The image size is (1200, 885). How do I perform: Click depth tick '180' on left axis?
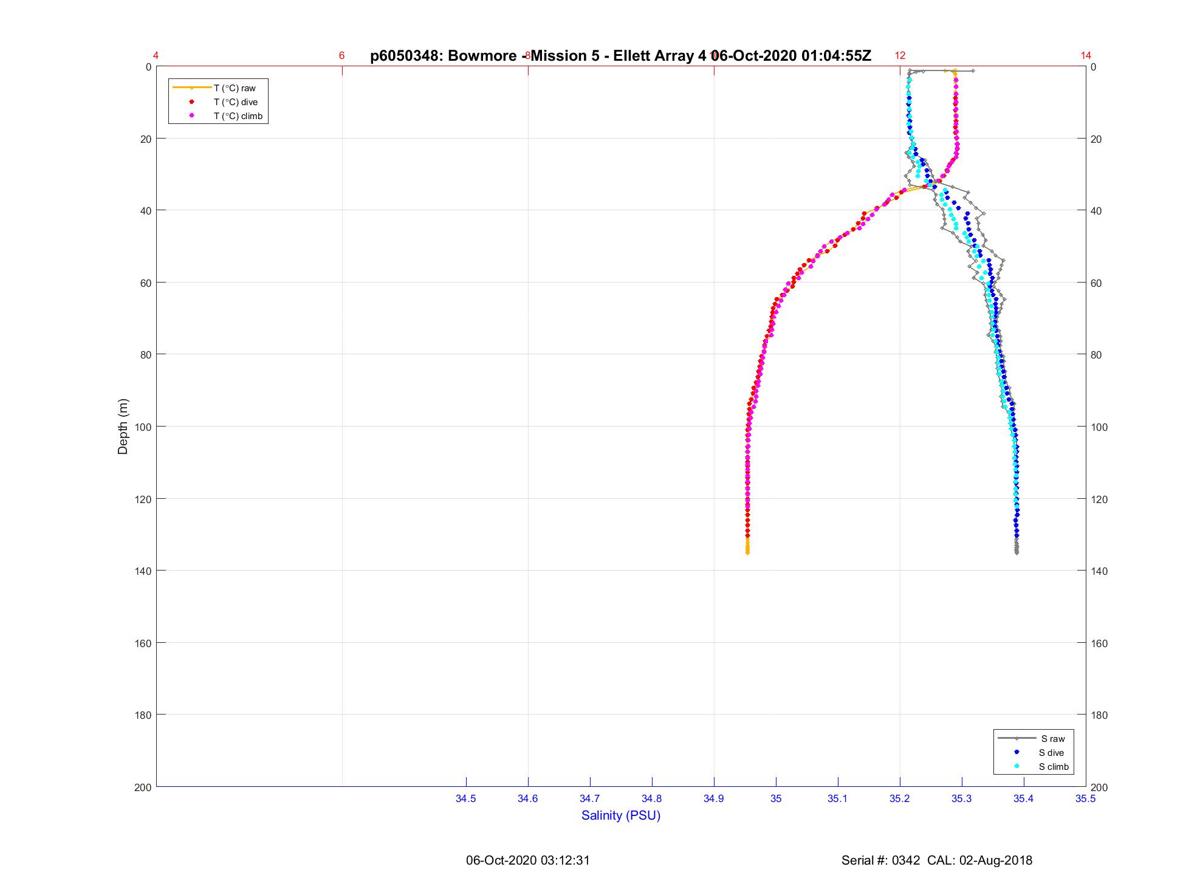142,715
